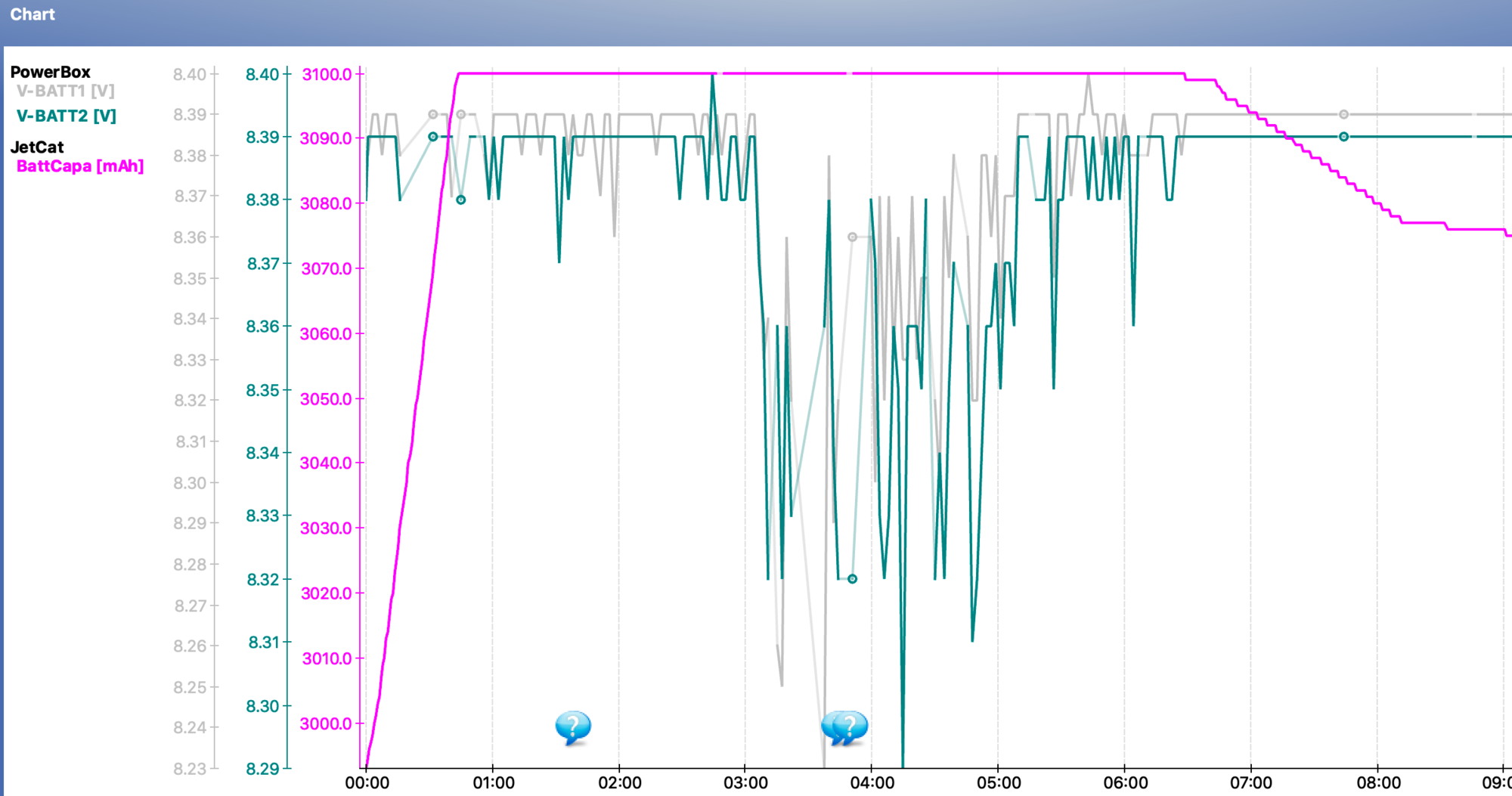Click teal V-BATT2 marker near 07:45
The image size is (1512, 796).
pyautogui.click(x=1343, y=137)
